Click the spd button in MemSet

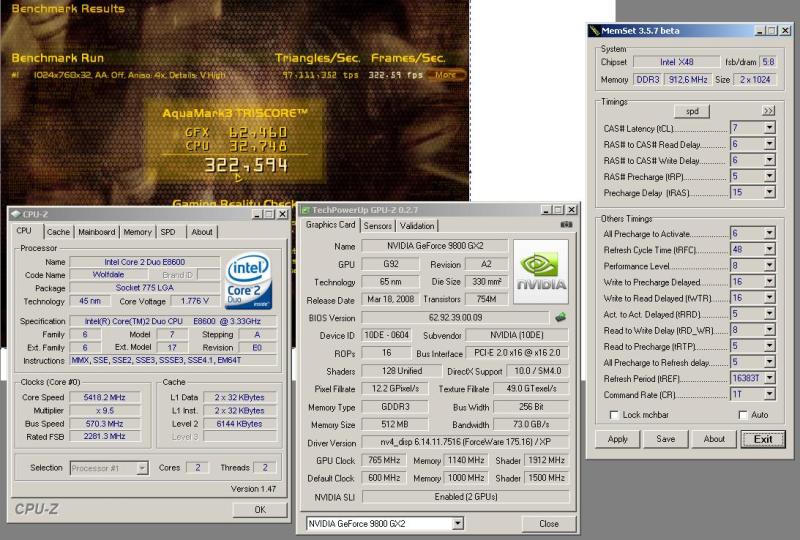click(692, 111)
